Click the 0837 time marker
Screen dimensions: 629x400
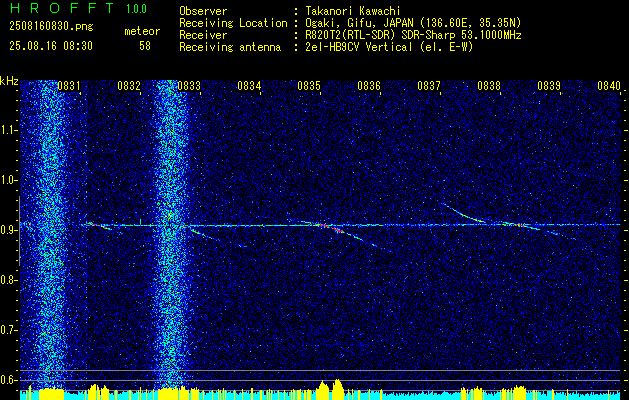(x=429, y=85)
